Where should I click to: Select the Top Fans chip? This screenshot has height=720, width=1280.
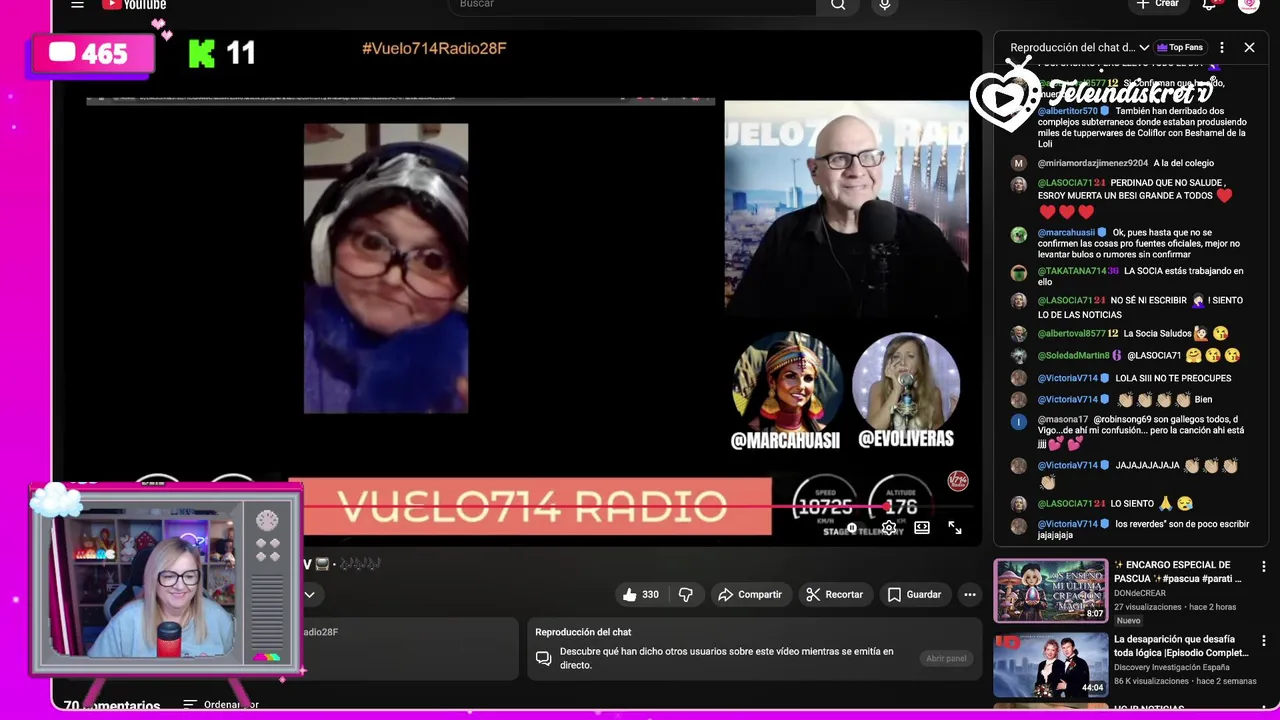tap(1180, 47)
